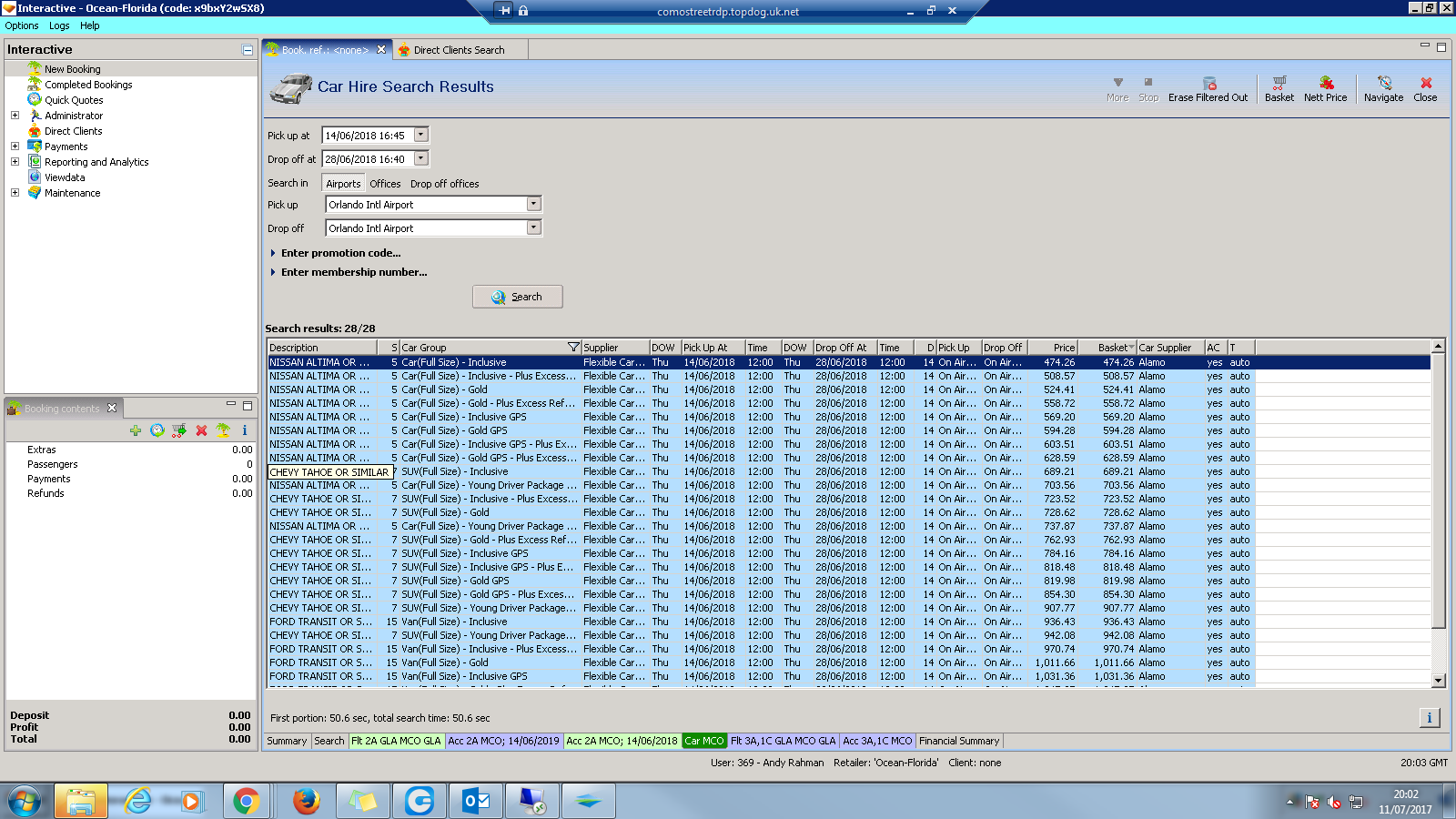This screenshot has height=819, width=1456.
Task: Launch Firefox from the Windows taskbar
Action: click(x=307, y=801)
